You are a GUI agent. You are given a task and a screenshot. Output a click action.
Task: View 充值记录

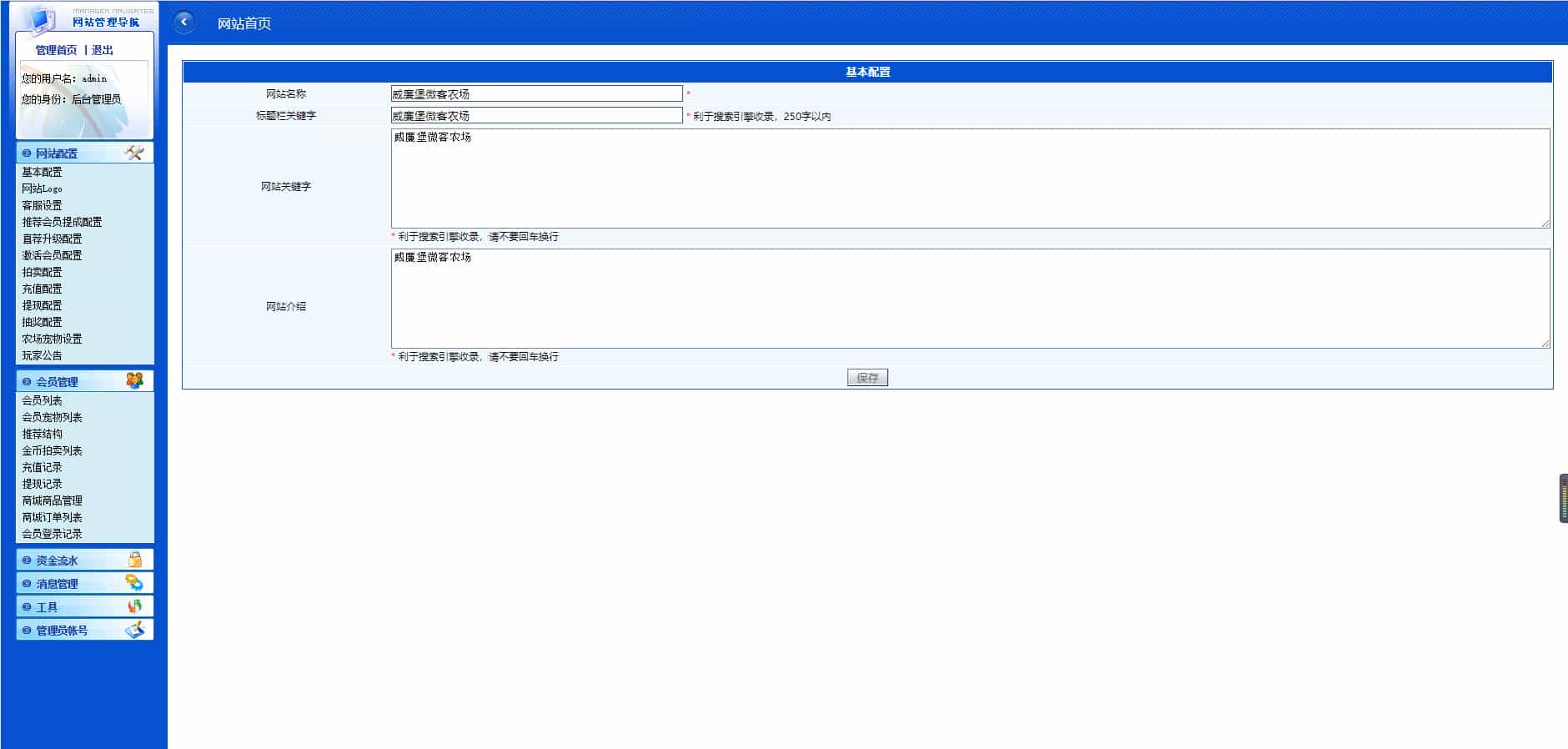42,467
